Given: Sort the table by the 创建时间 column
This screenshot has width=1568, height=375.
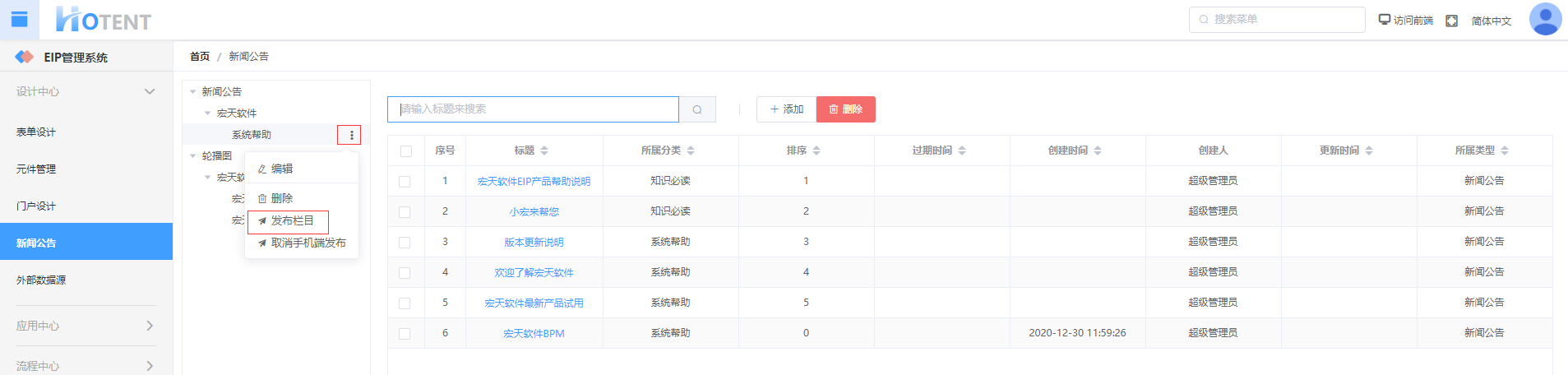Looking at the screenshot, I should (x=1098, y=150).
